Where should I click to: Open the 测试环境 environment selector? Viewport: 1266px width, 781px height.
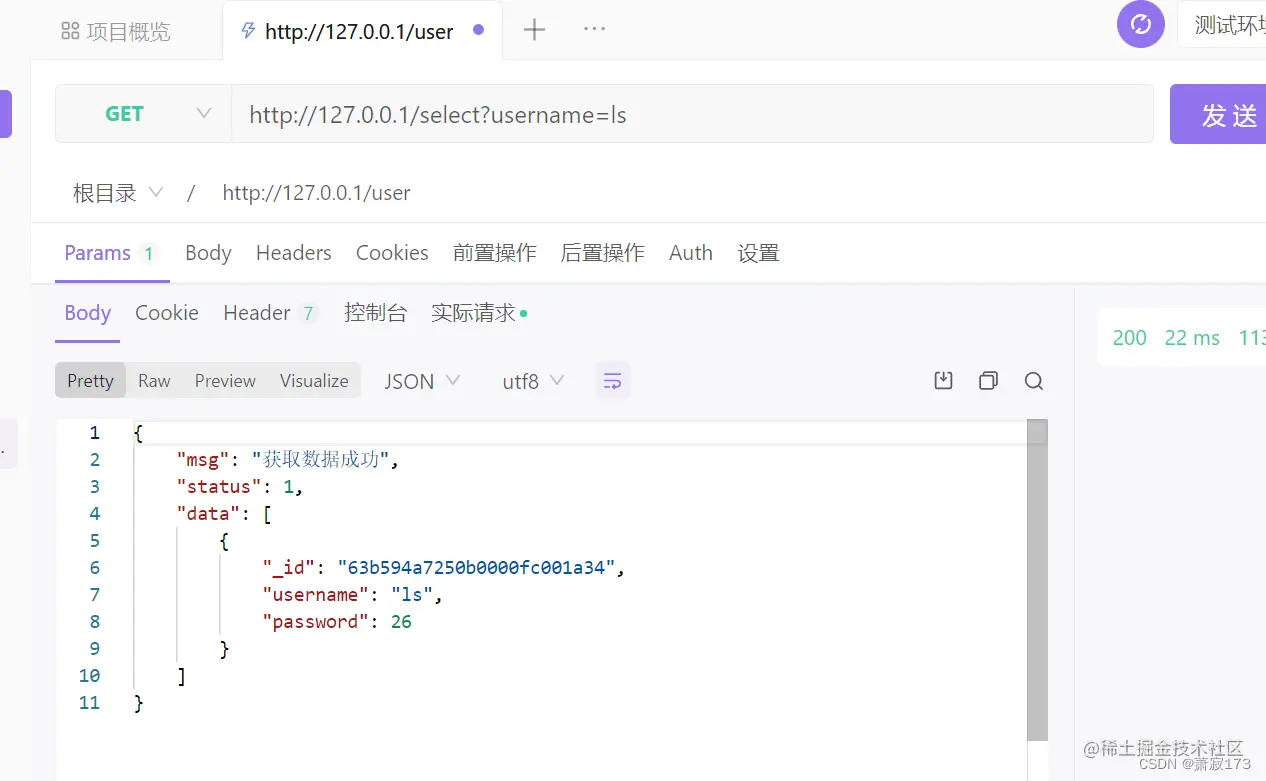point(1222,25)
